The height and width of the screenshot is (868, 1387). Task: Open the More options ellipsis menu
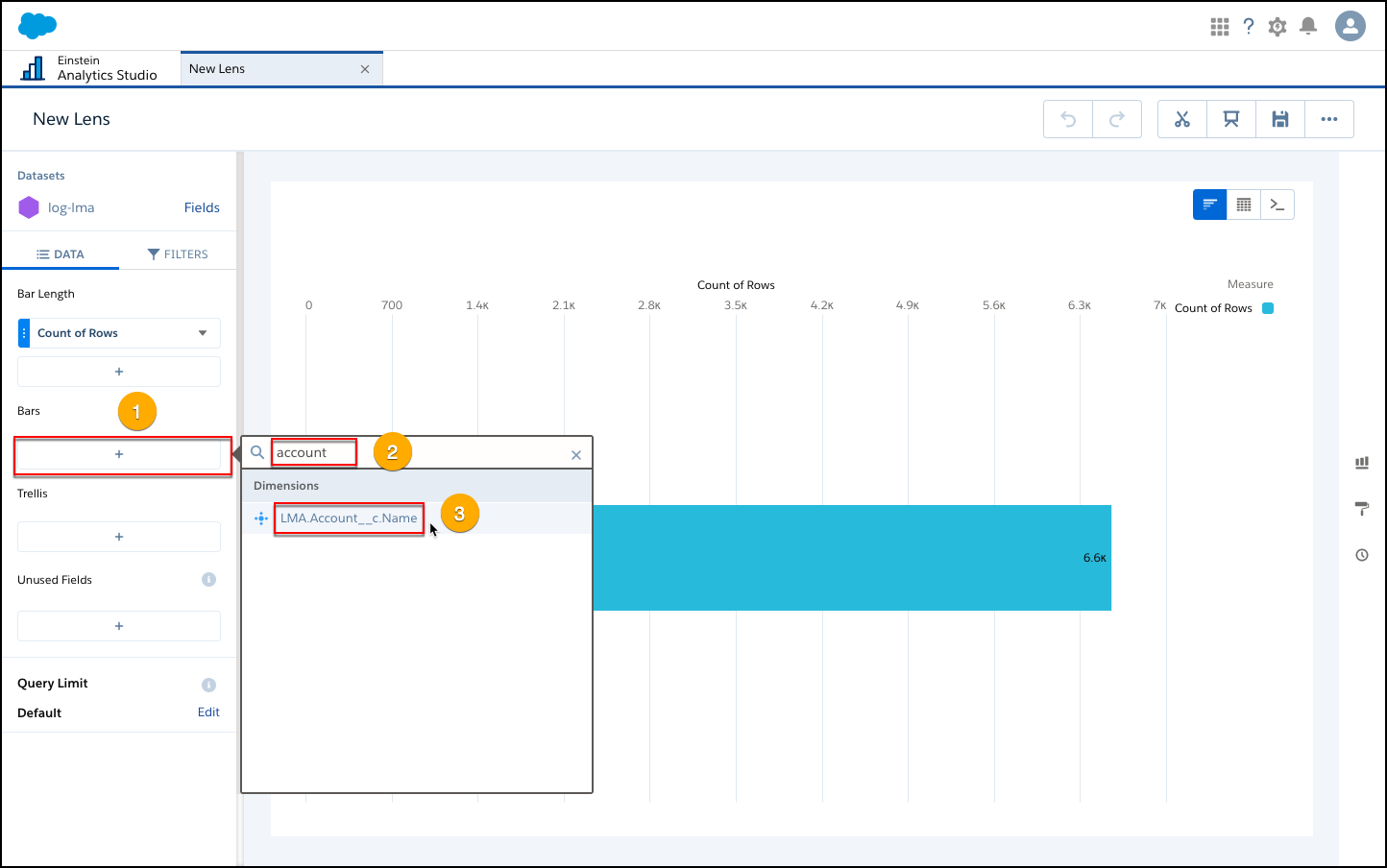pos(1329,119)
